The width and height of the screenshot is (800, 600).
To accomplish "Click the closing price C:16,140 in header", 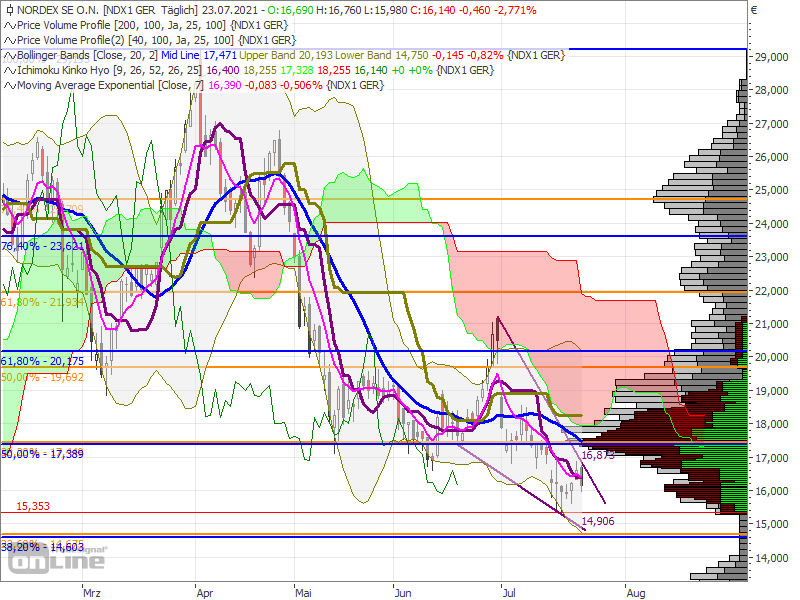I will point(432,10).
